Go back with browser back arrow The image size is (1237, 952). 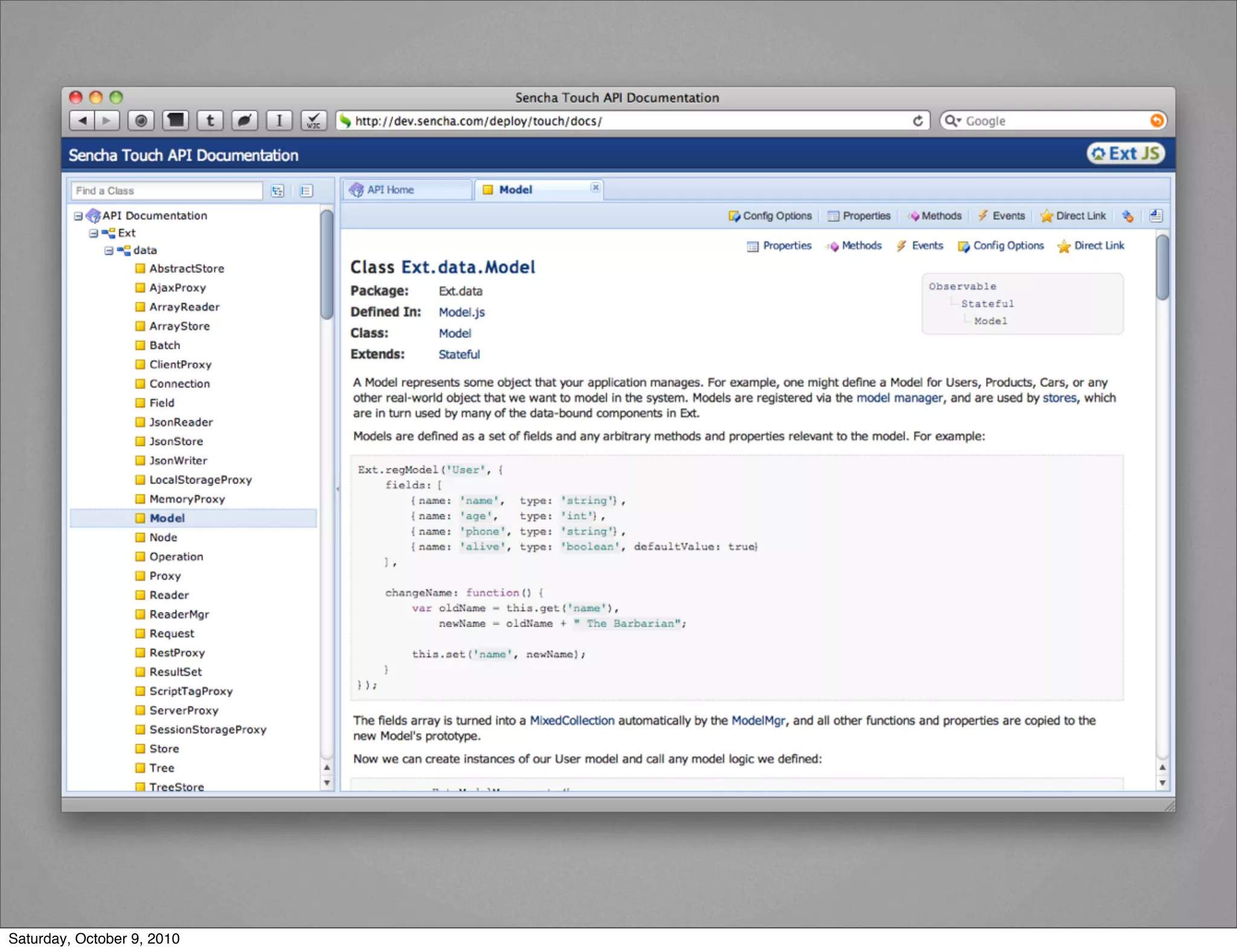[x=82, y=121]
